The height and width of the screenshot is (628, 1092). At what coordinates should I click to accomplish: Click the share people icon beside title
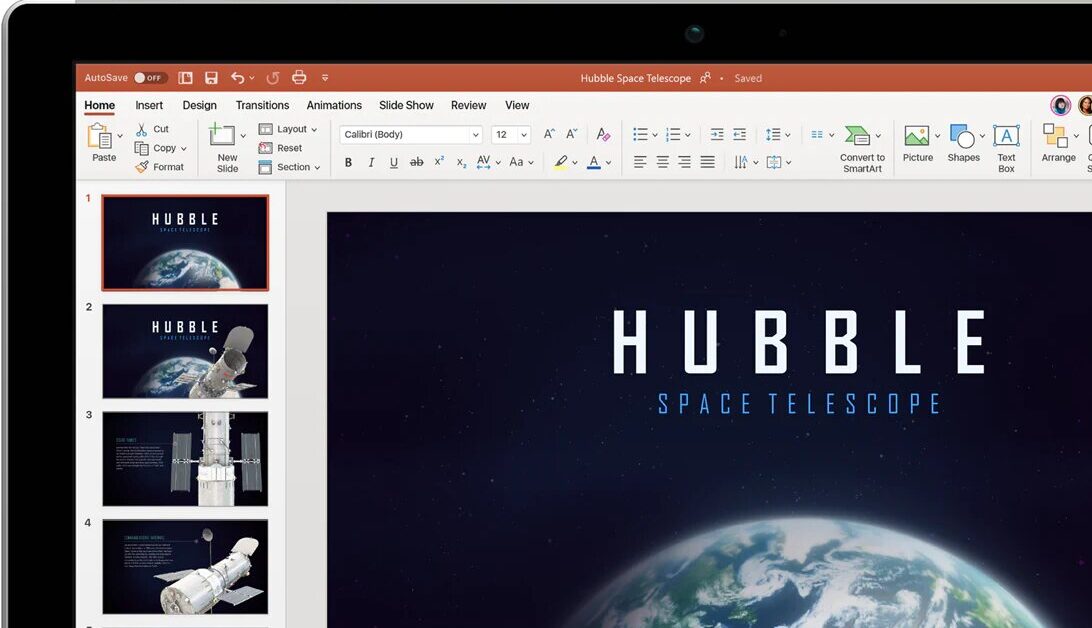pos(705,78)
